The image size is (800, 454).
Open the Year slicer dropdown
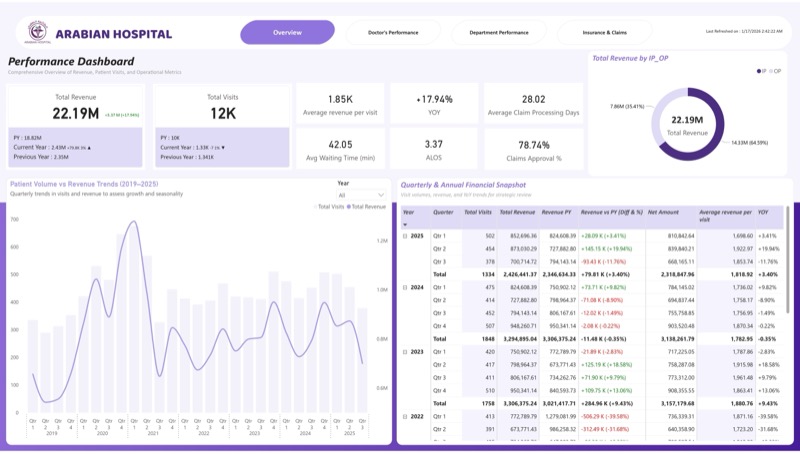(361, 195)
